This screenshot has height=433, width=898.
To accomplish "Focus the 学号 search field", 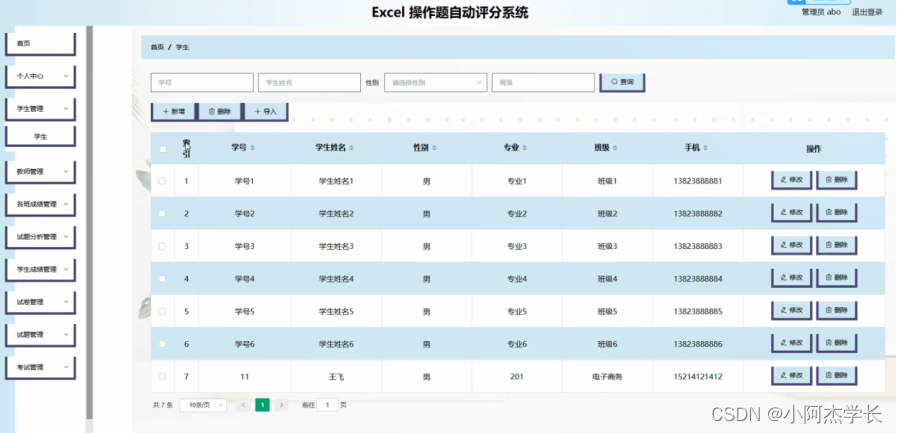I will pyautogui.click(x=202, y=82).
